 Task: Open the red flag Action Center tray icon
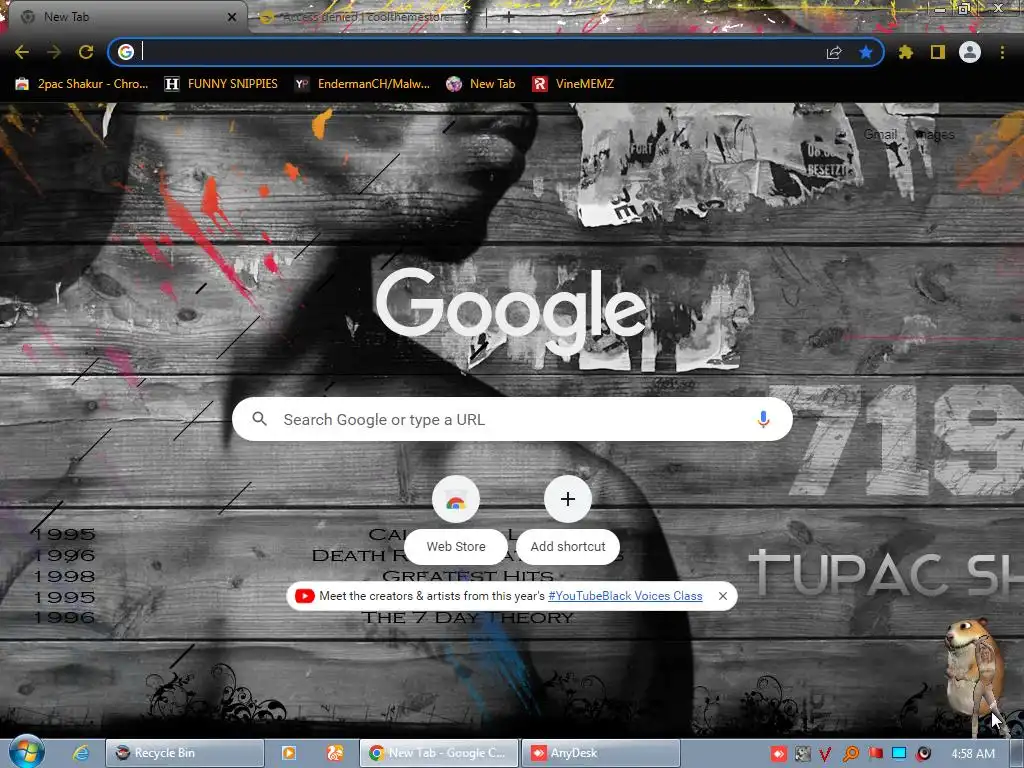(876, 754)
